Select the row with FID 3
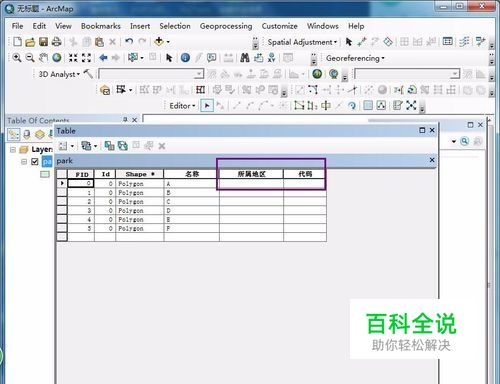The height and width of the screenshot is (384, 500). click(62, 210)
